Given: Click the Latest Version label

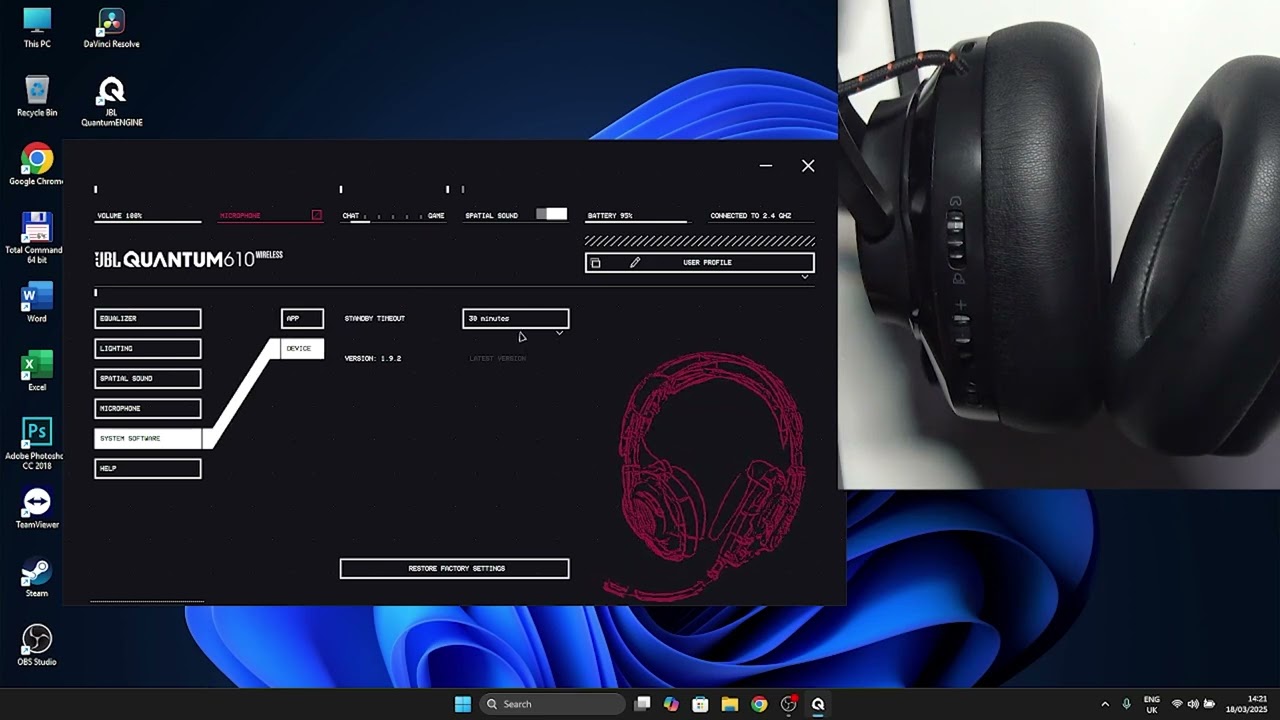Looking at the screenshot, I should tap(498, 359).
